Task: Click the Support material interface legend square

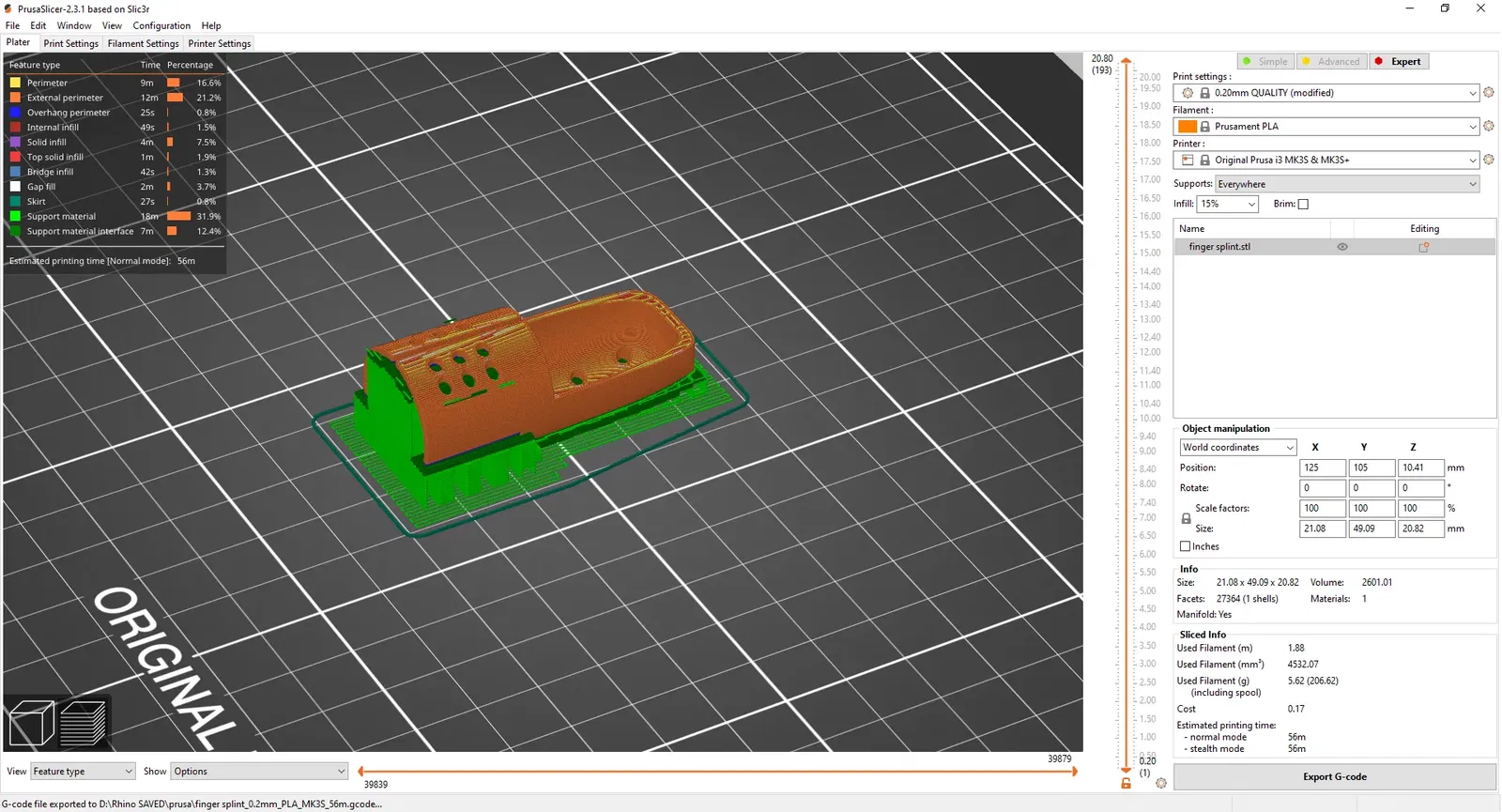Action: click(15, 231)
